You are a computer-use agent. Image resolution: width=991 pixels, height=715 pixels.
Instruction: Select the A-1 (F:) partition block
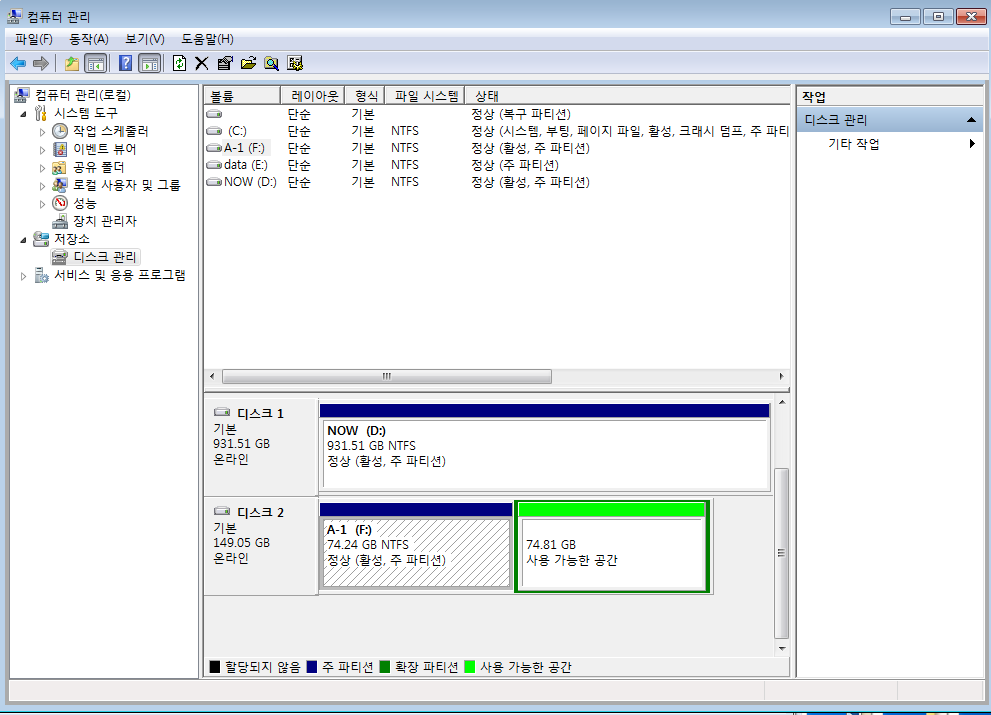[x=416, y=546]
